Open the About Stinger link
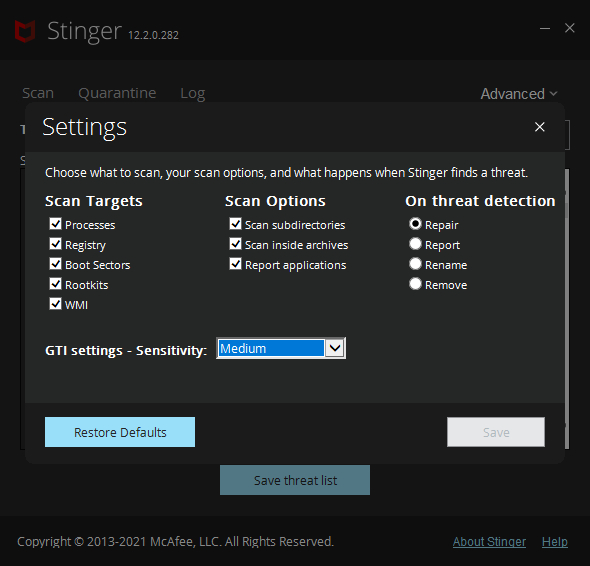This screenshot has width=590, height=566. tap(489, 542)
